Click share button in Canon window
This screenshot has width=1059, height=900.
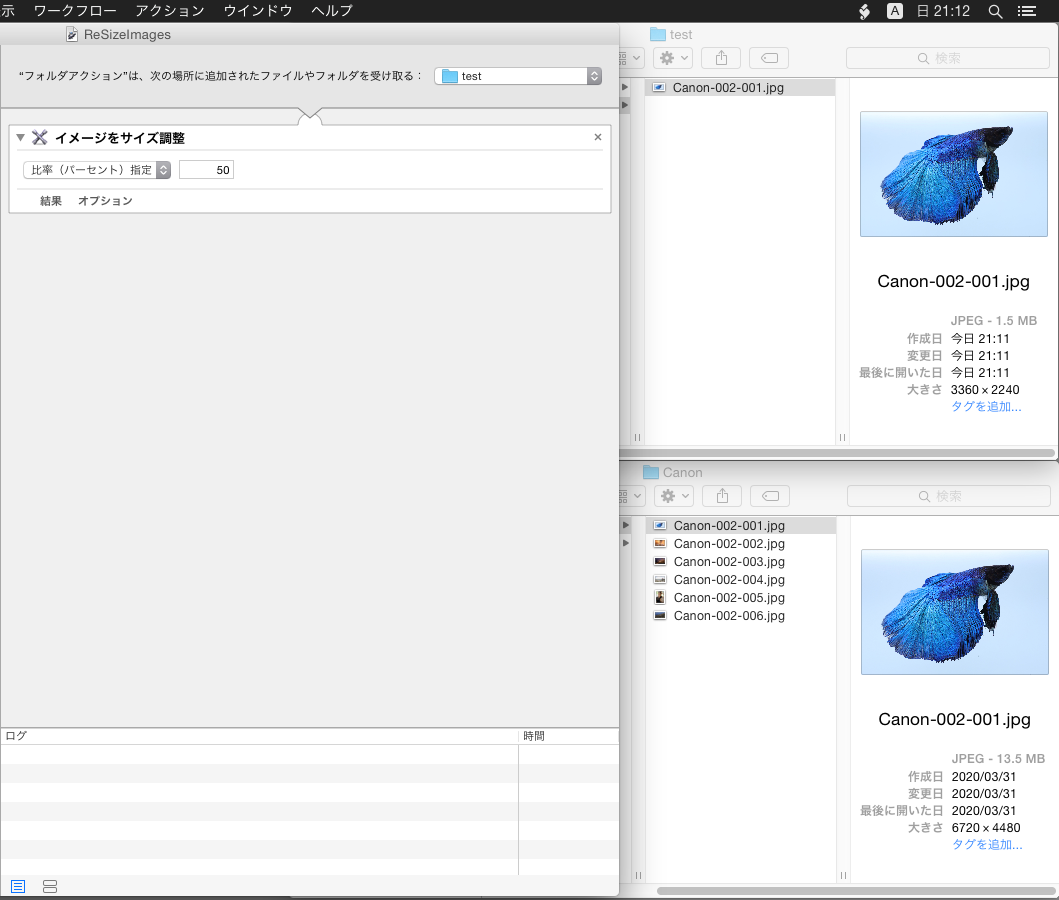722,496
